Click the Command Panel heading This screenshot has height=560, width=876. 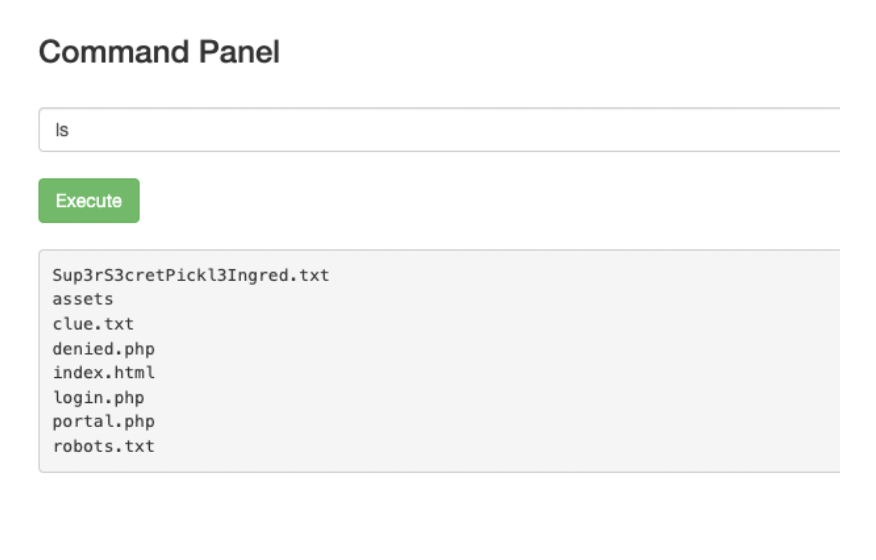coord(159,52)
